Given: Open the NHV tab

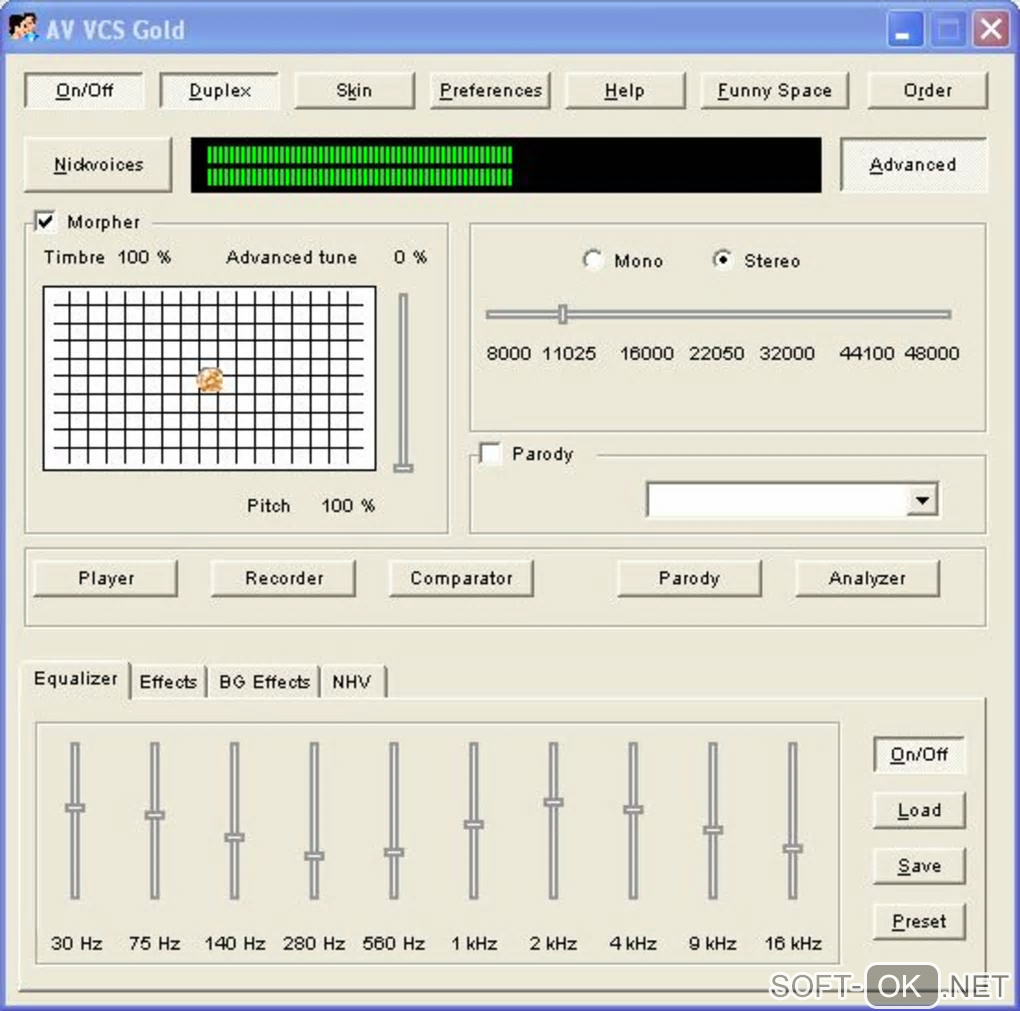Looking at the screenshot, I should pyautogui.click(x=352, y=682).
